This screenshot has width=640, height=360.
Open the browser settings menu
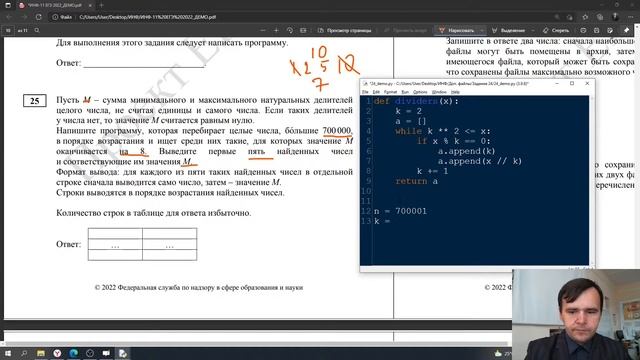(x=631, y=17)
